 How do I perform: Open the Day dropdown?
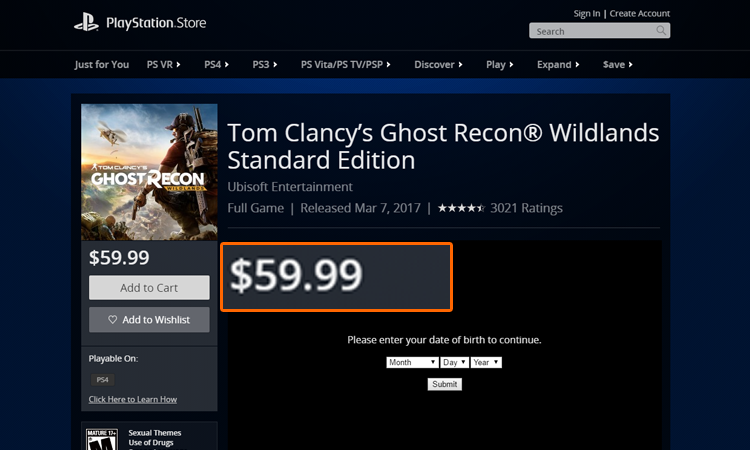coord(455,362)
